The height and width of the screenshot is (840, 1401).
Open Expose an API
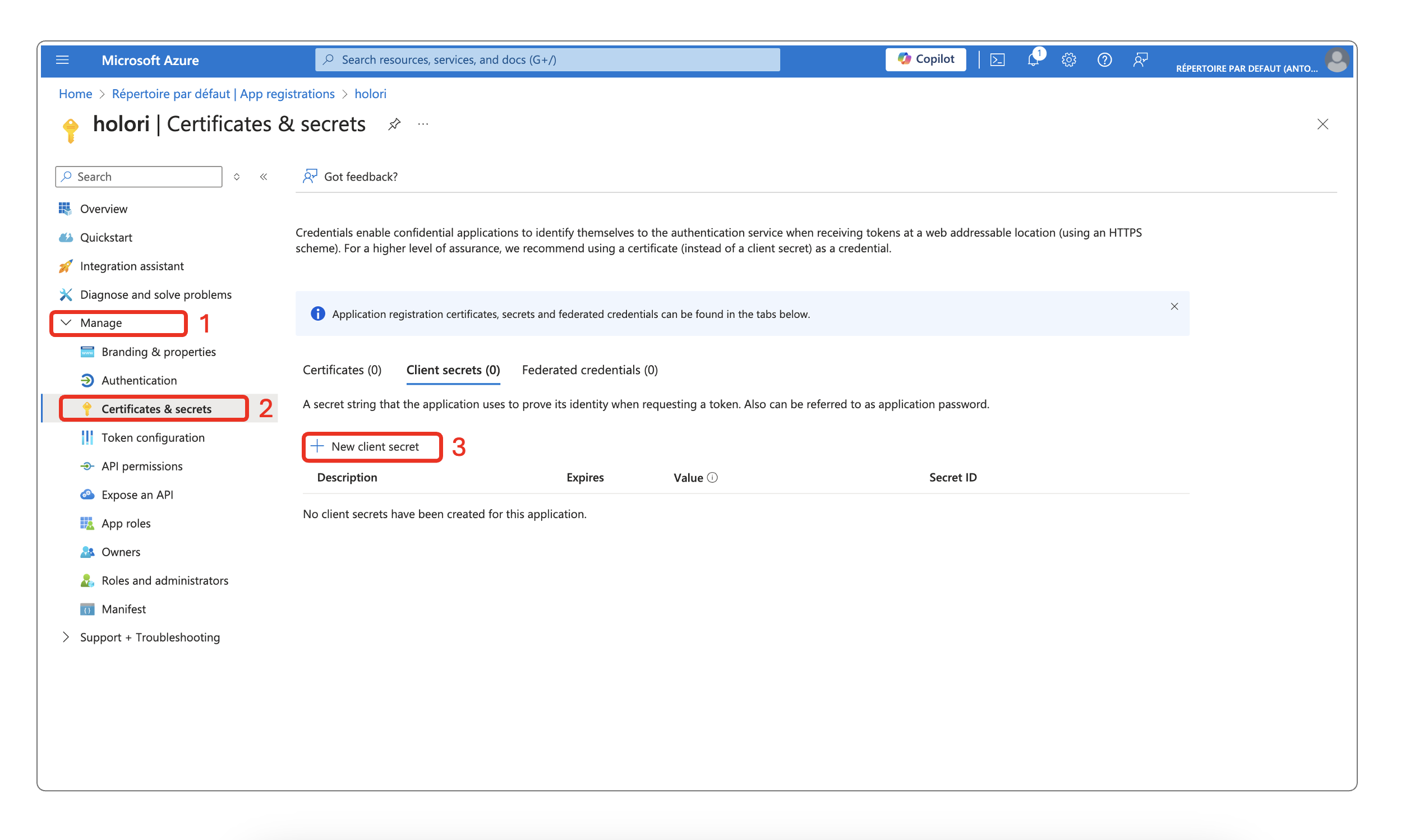(137, 495)
